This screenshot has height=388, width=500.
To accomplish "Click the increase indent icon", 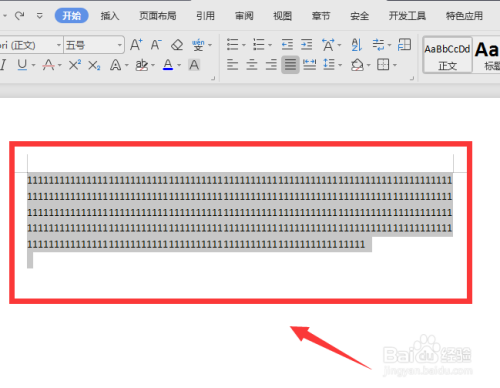I will click(307, 44).
